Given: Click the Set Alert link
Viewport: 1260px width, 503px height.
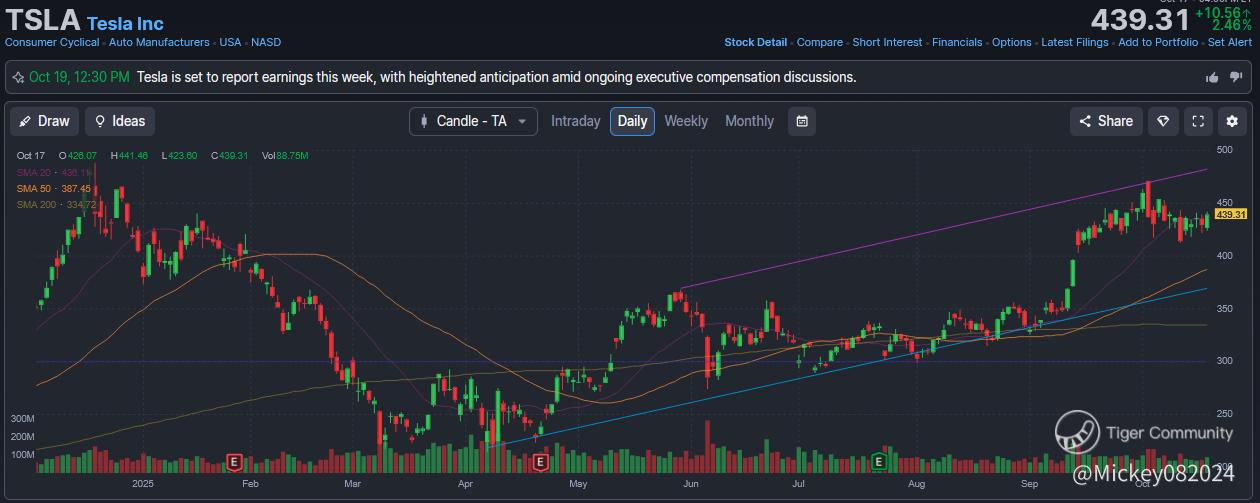Looking at the screenshot, I should point(1230,43).
